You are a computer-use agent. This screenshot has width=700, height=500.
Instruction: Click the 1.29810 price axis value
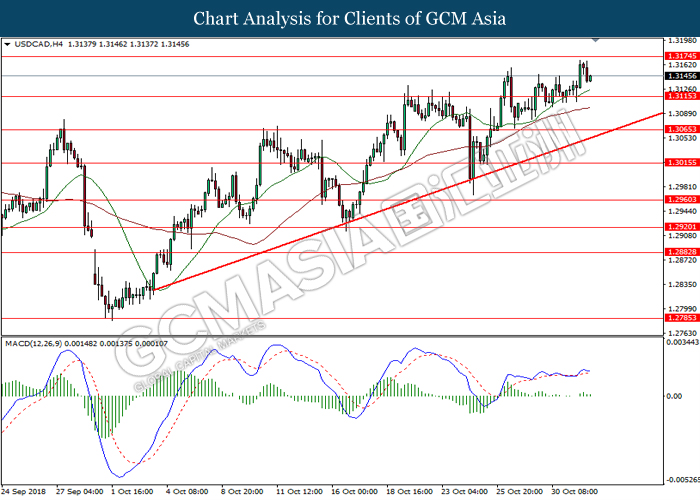coord(682,187)
